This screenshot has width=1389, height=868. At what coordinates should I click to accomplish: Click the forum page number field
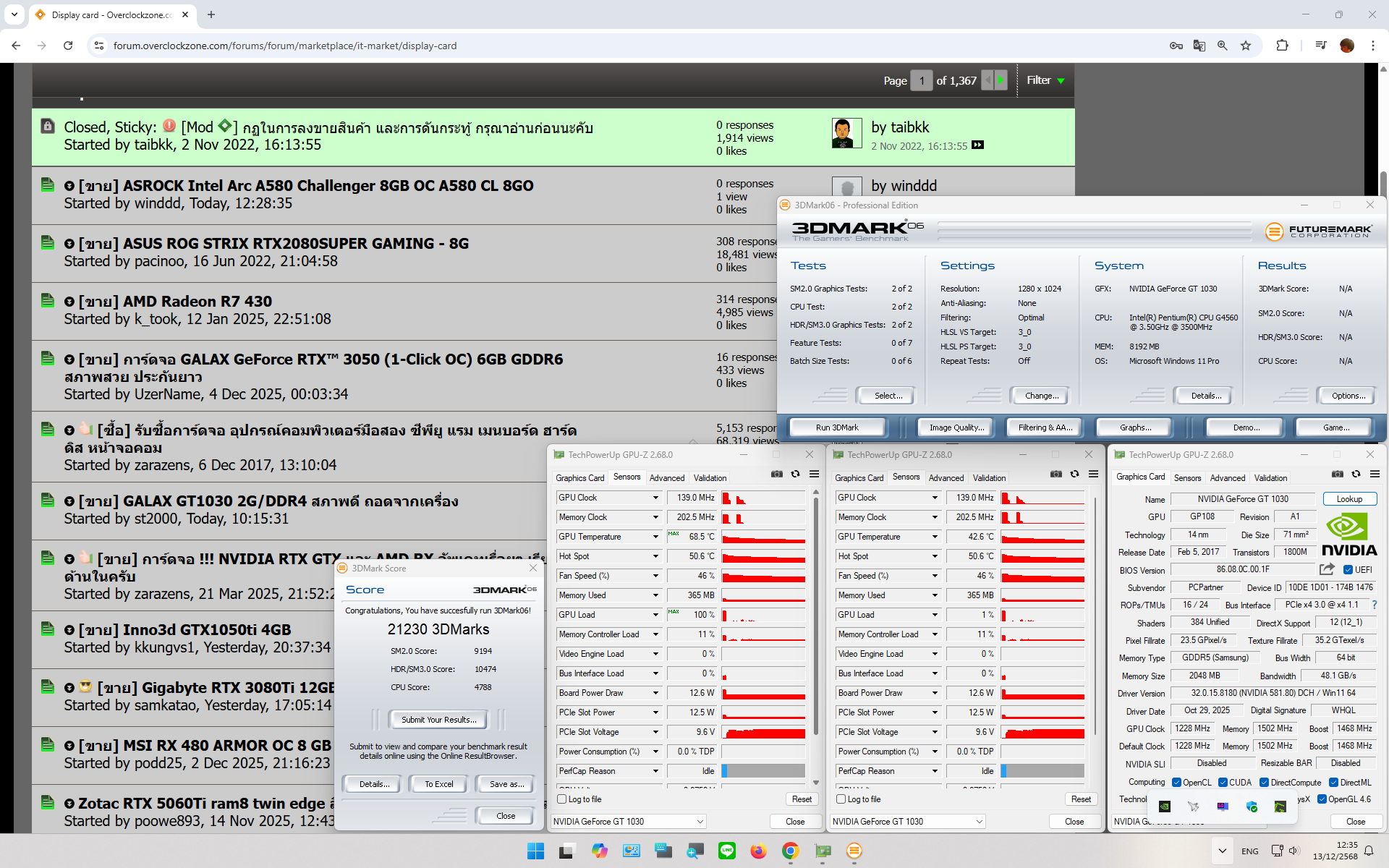921,80
